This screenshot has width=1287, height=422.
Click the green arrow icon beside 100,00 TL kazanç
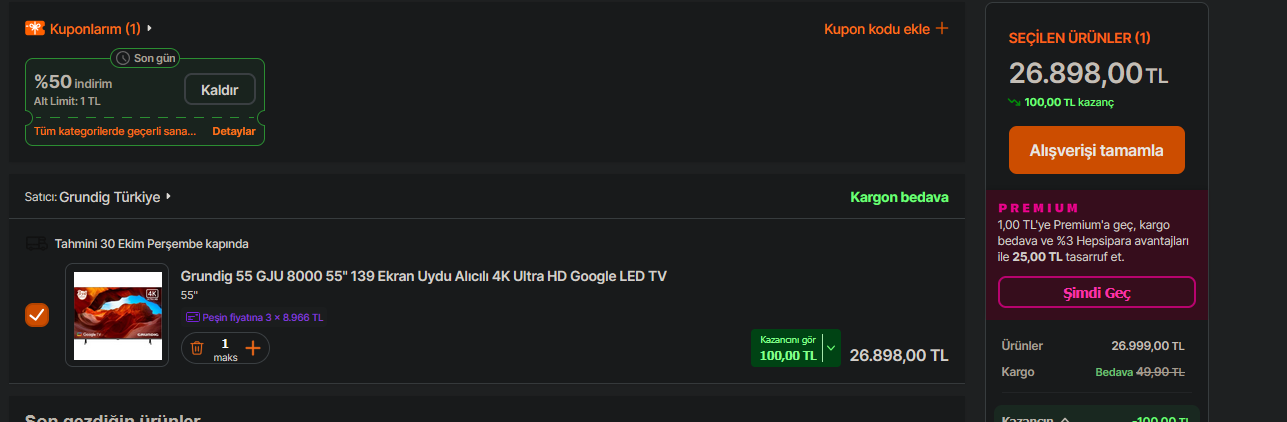click(x=1015, y=102)
